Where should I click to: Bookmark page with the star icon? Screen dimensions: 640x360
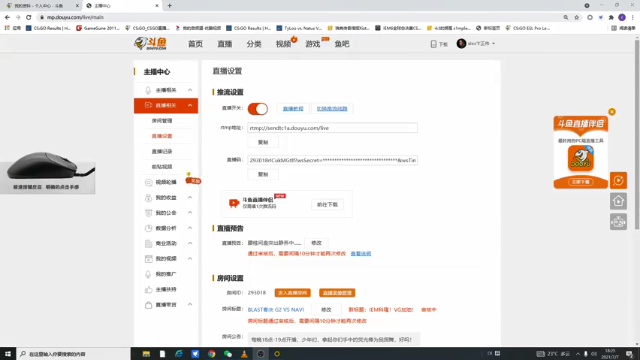[x=576, y=17]
